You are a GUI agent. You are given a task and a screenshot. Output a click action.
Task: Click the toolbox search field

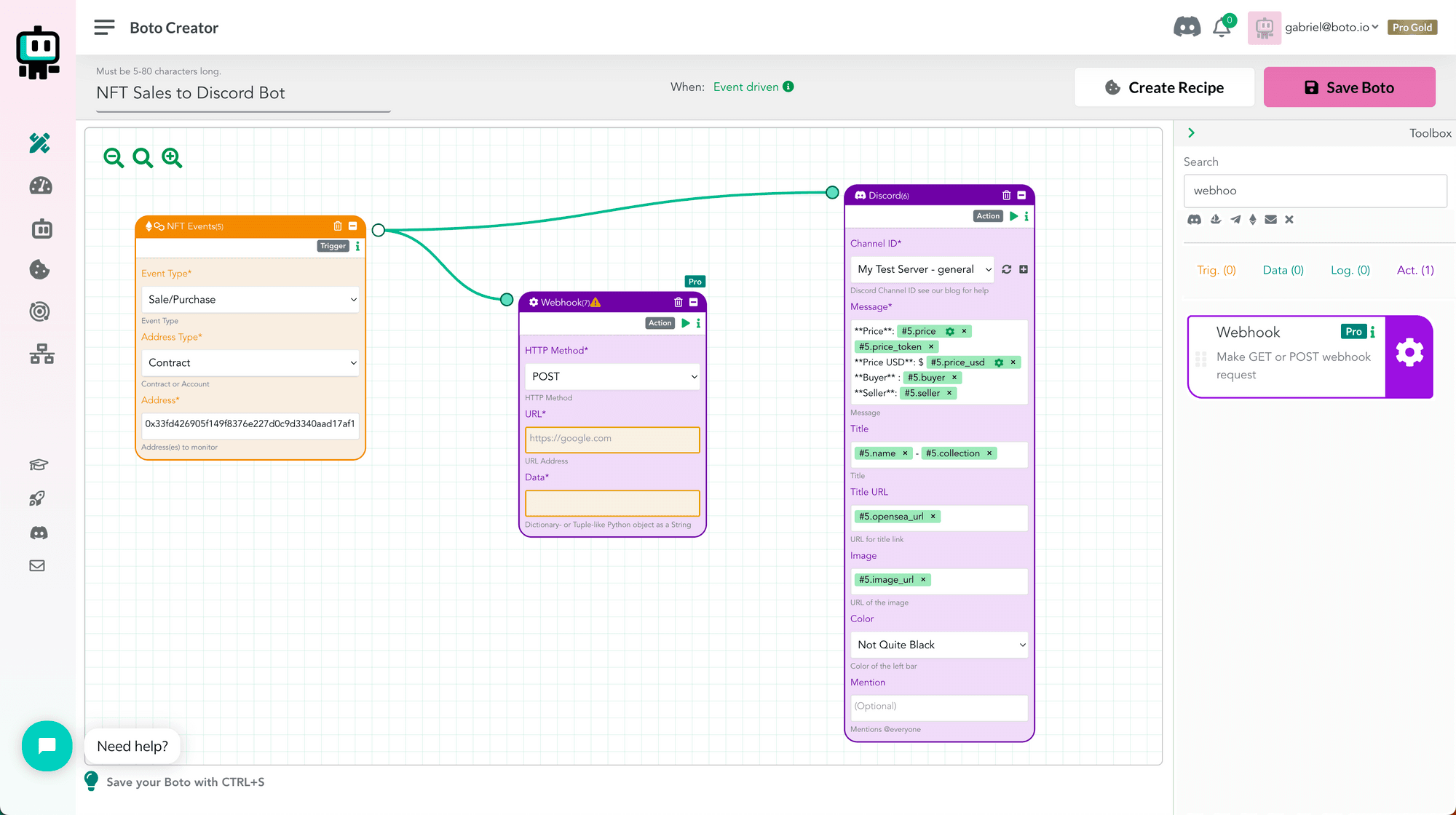point(1315,191)
